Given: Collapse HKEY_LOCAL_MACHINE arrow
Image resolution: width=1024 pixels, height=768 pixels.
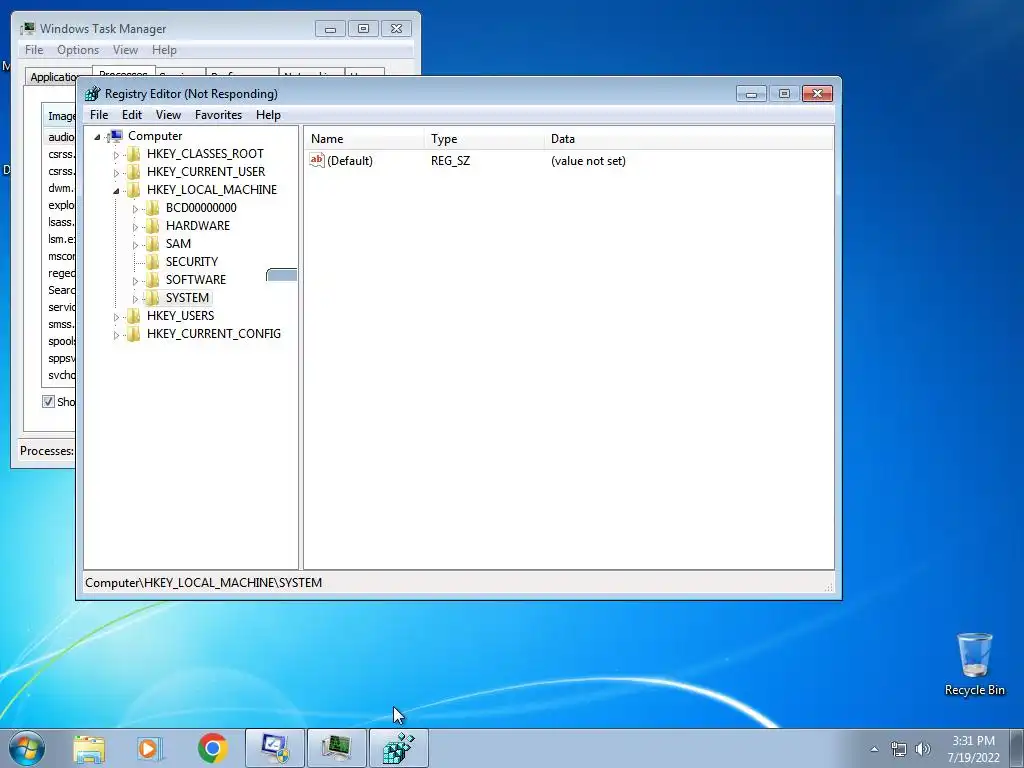Looking at the screenshot, I should tap(116, 191).
